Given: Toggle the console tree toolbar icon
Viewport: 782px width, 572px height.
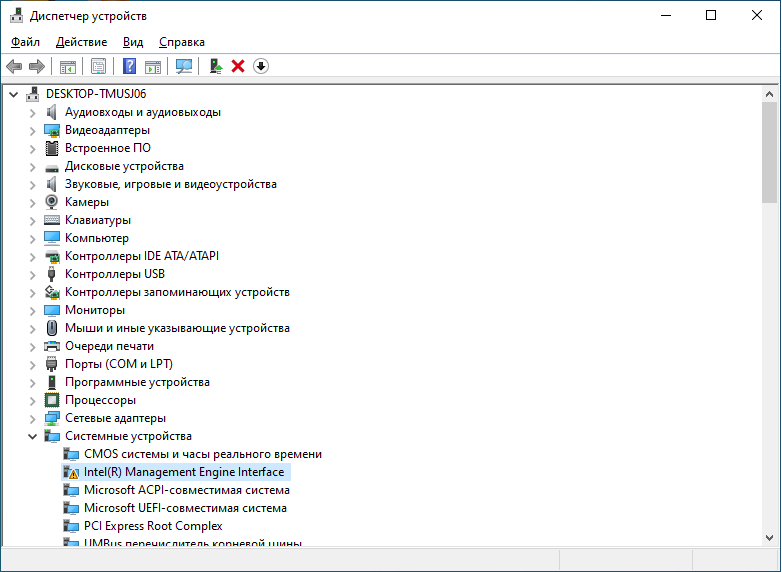Looking at the screenshot, I should tap(68, 66).
